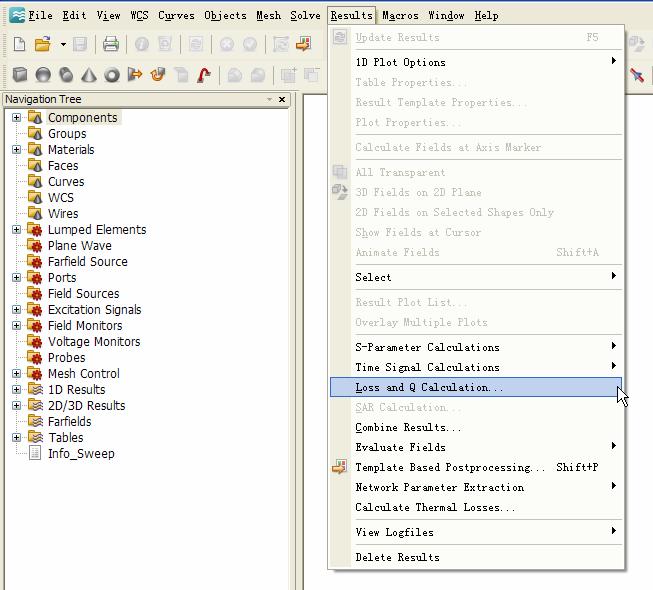
Task: Expand the Lumped Elements tree node
Action: (x=16, y=229)
